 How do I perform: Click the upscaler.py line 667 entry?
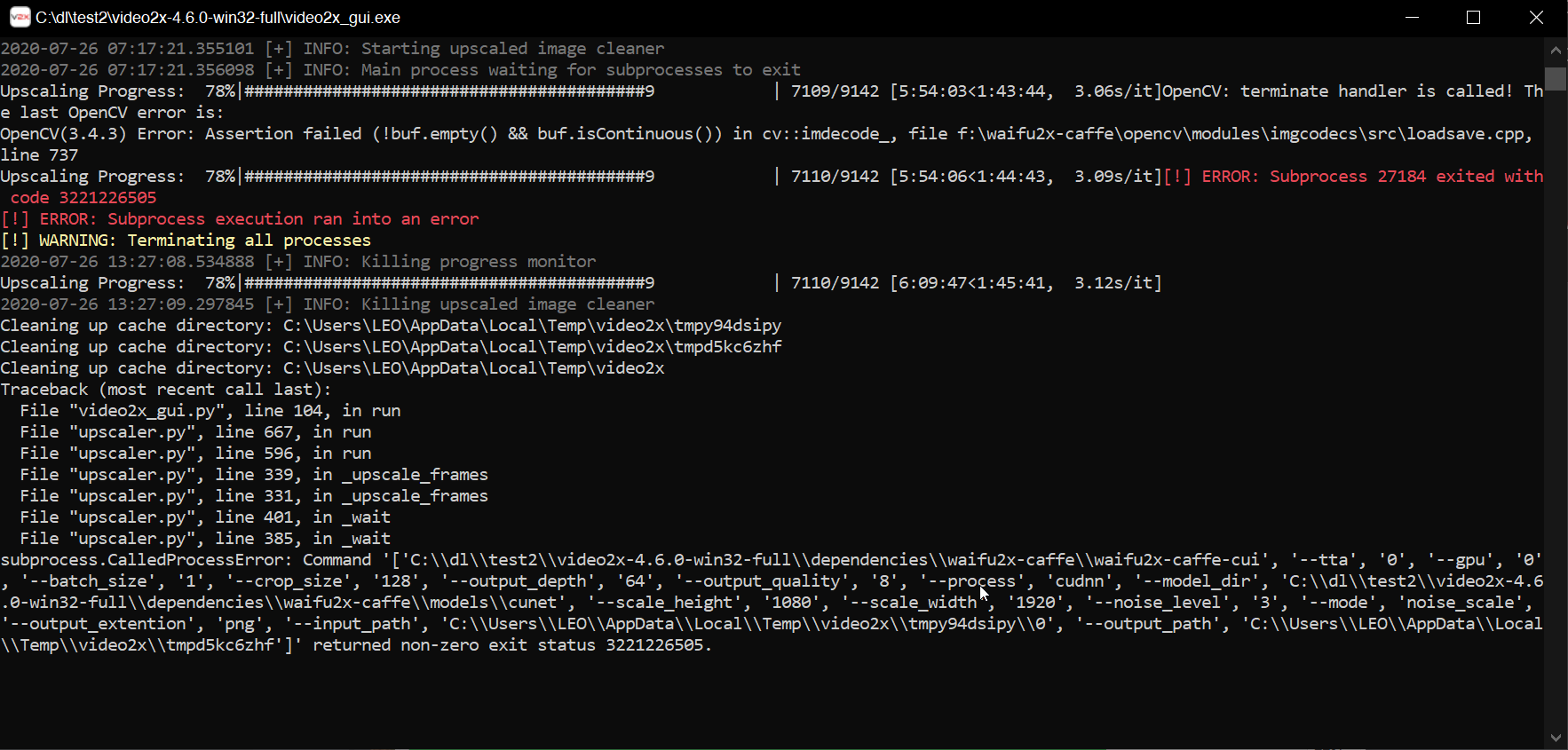coord(197,431)
